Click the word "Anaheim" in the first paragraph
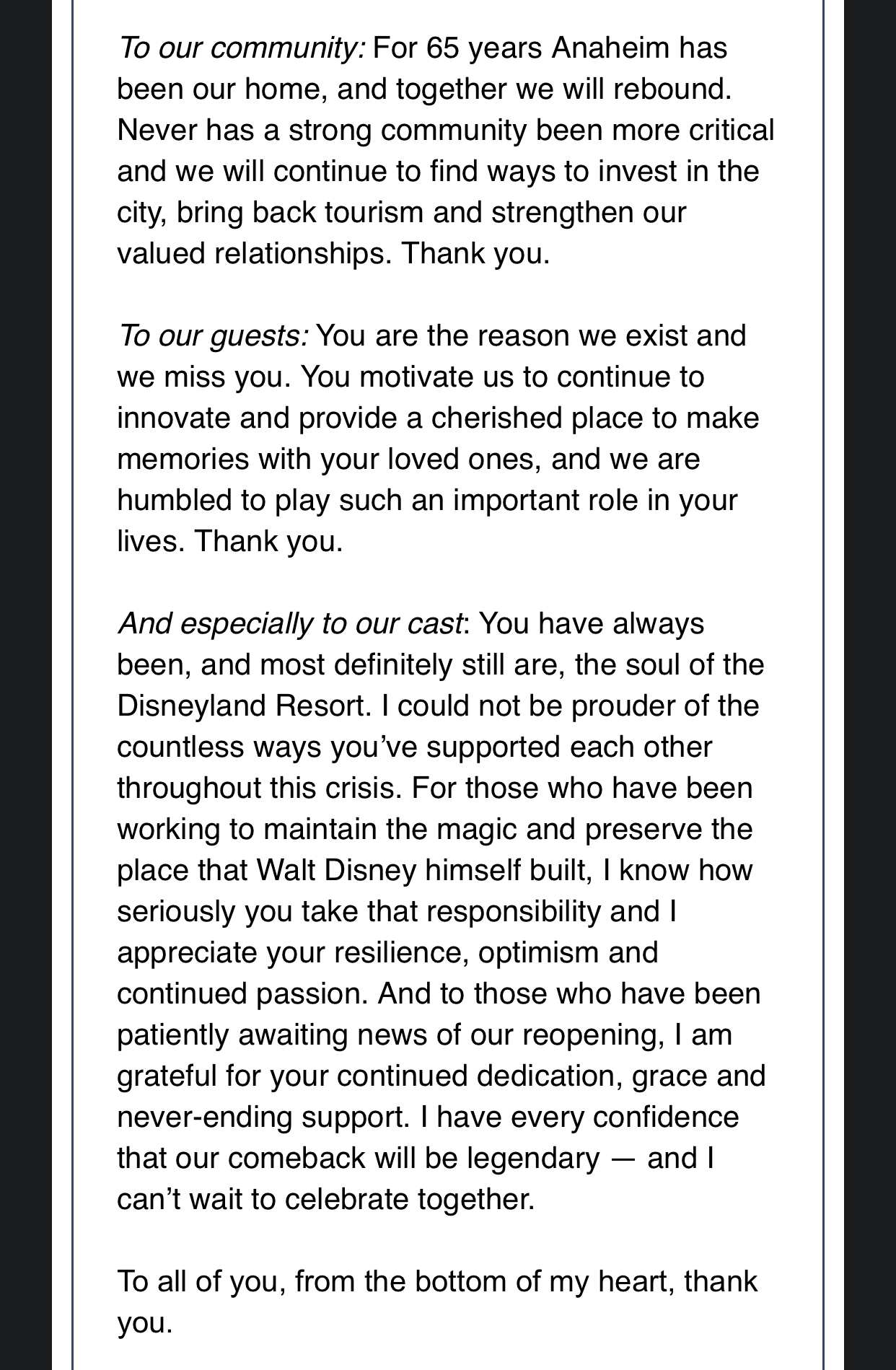Image resolution: width=896 pixels, height=1370 pixels. [611, 48]
